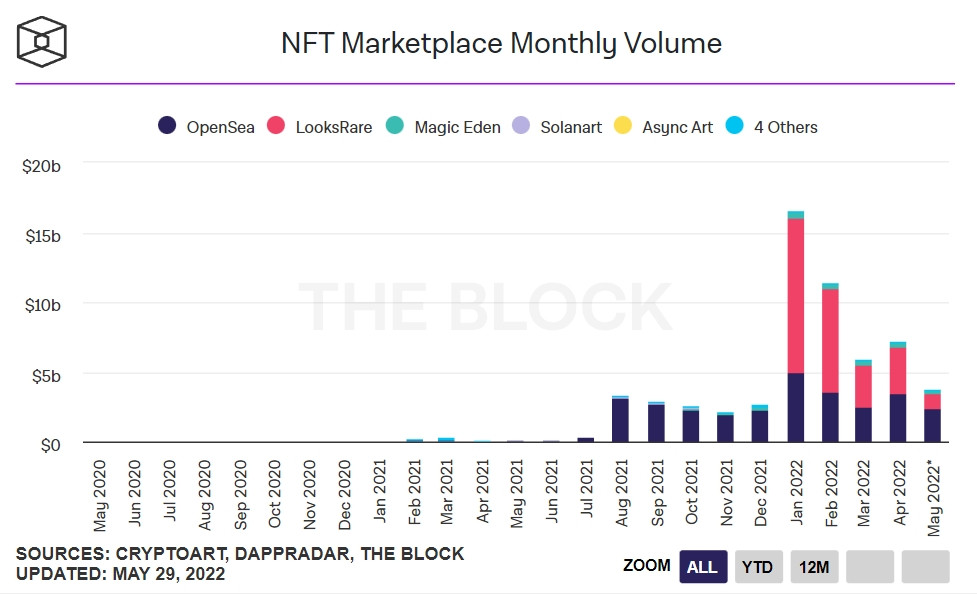Screen dimensions: 977x595
Task: Click the NFT Marketplace Monthly Volume title
Action: (x=501, y=44)
